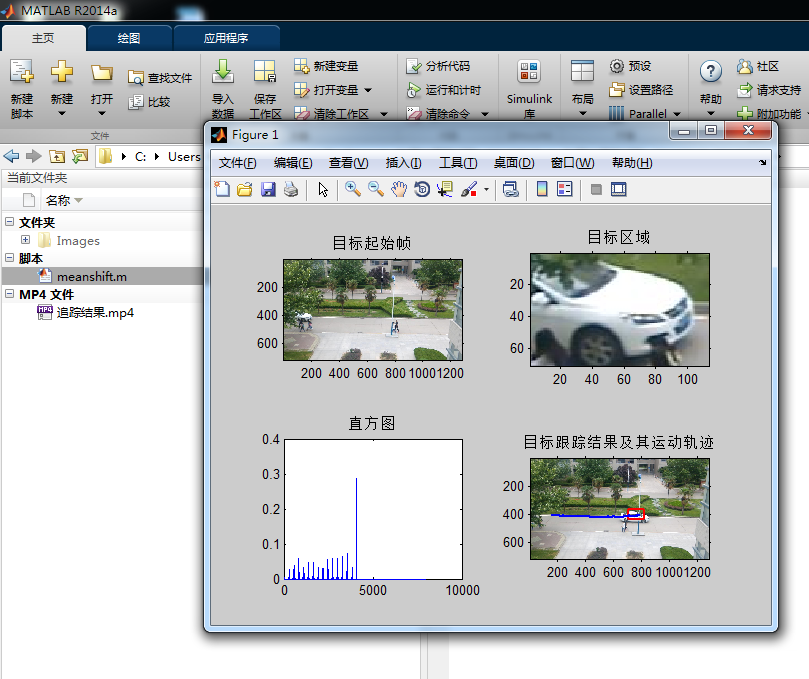Open the Simulink Library icon
Viewport: 809px width, 679px height.
coord(529,71)
